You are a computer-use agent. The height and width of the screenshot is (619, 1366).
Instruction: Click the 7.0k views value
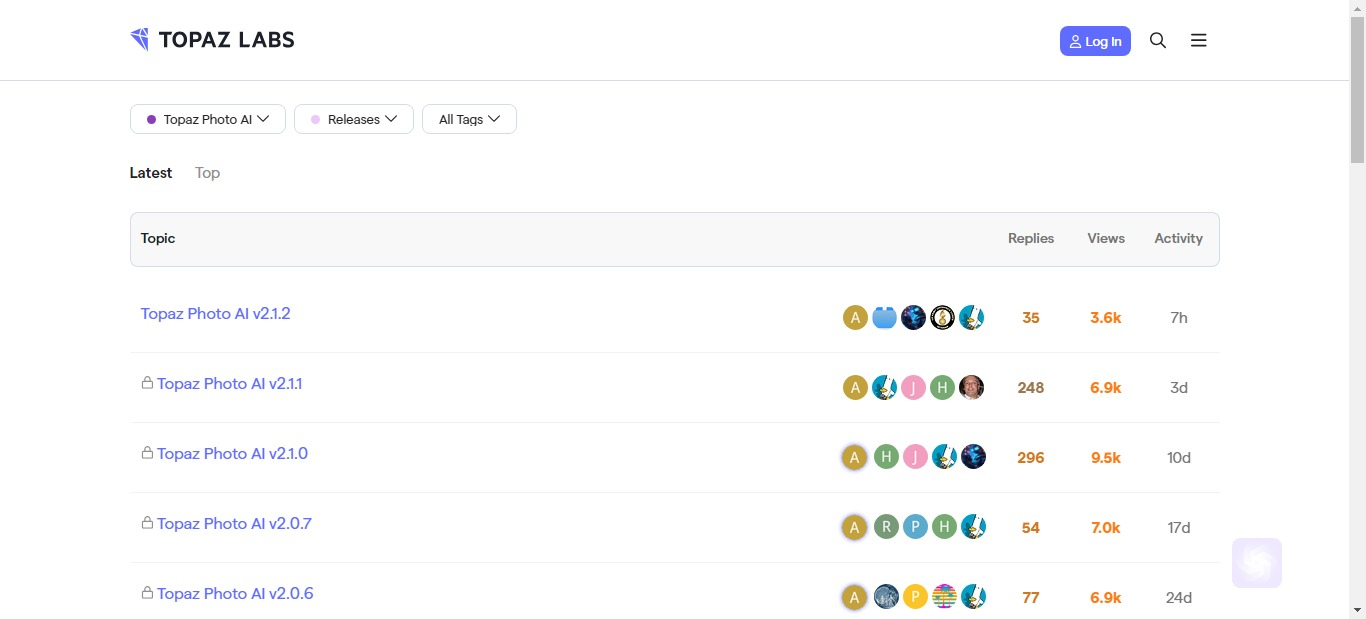[x=1106, y=528]
